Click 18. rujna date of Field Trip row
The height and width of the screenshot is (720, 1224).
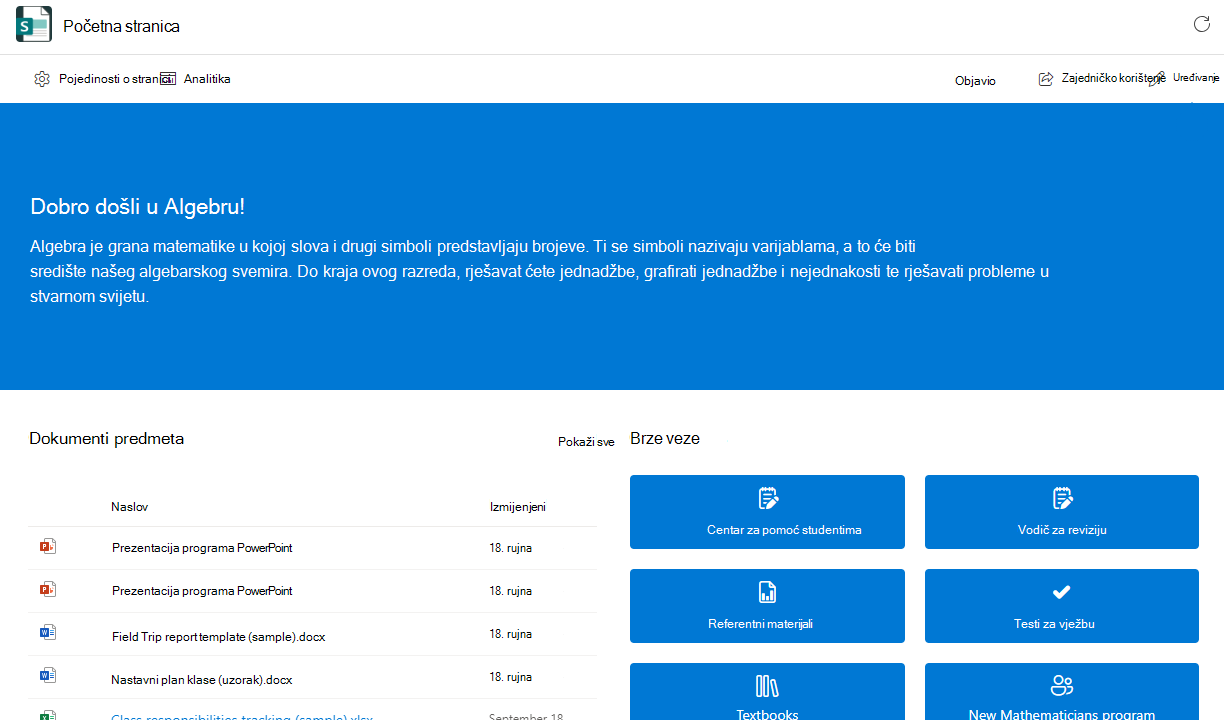[x=510, y=634]
